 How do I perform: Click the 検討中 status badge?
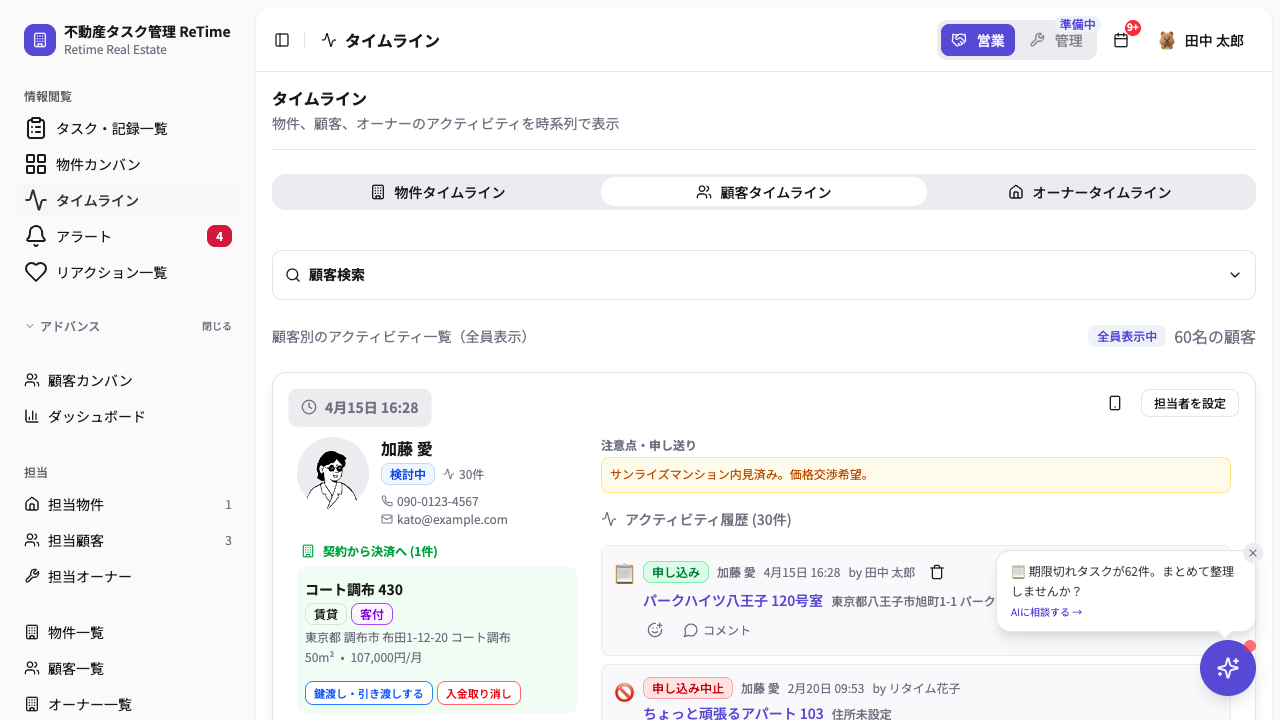pyautogui.click(x=408, y=474)
